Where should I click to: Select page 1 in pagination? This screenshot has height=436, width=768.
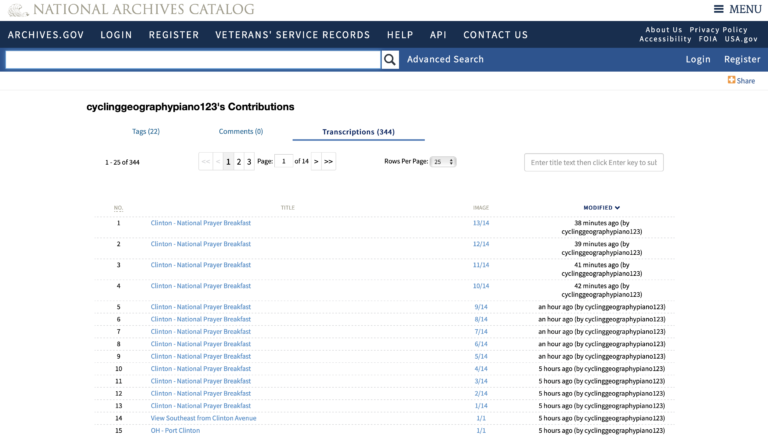coord(228,162)
